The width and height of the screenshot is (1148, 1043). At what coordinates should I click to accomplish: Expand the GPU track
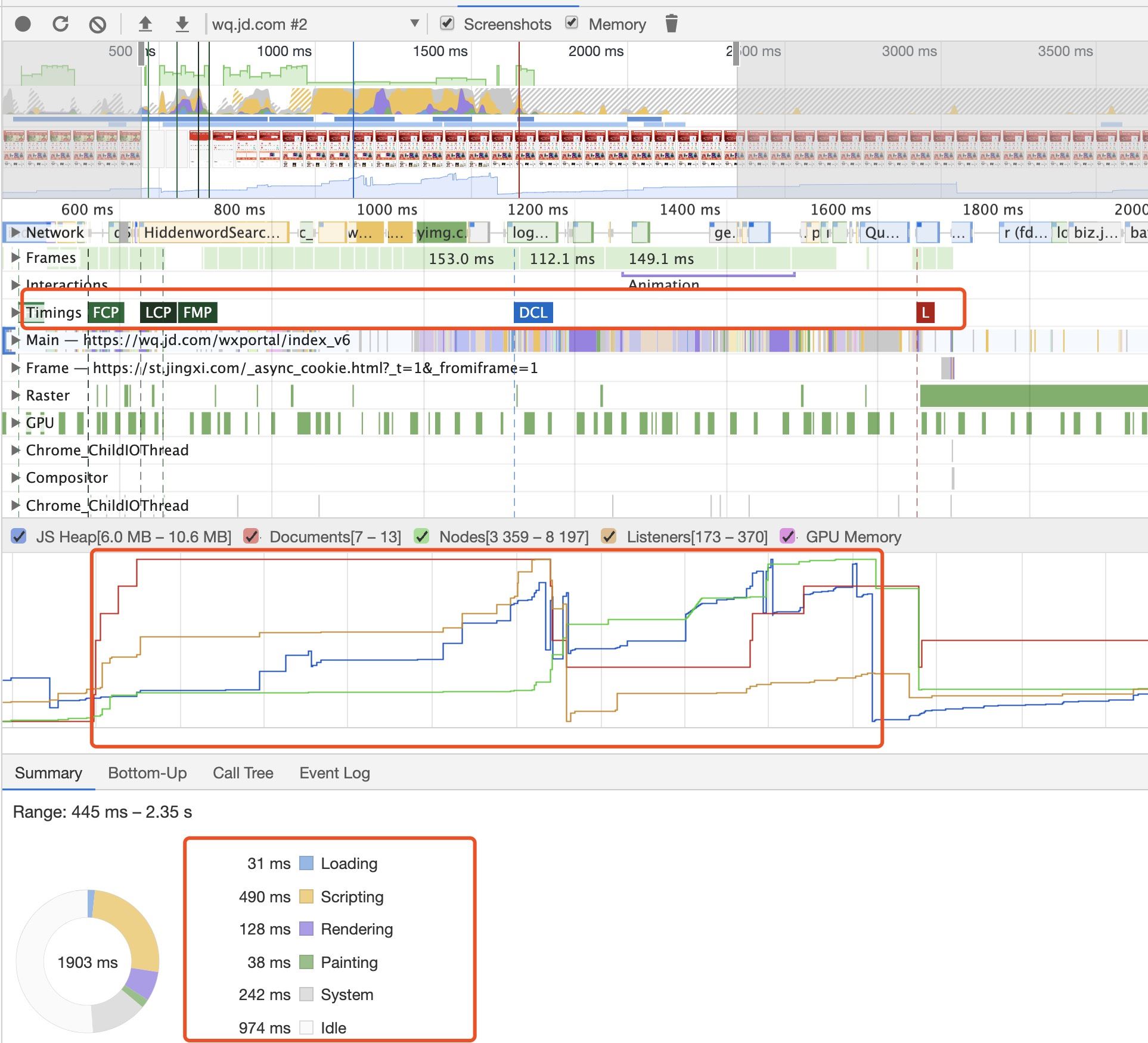click(x=15, y=423)
